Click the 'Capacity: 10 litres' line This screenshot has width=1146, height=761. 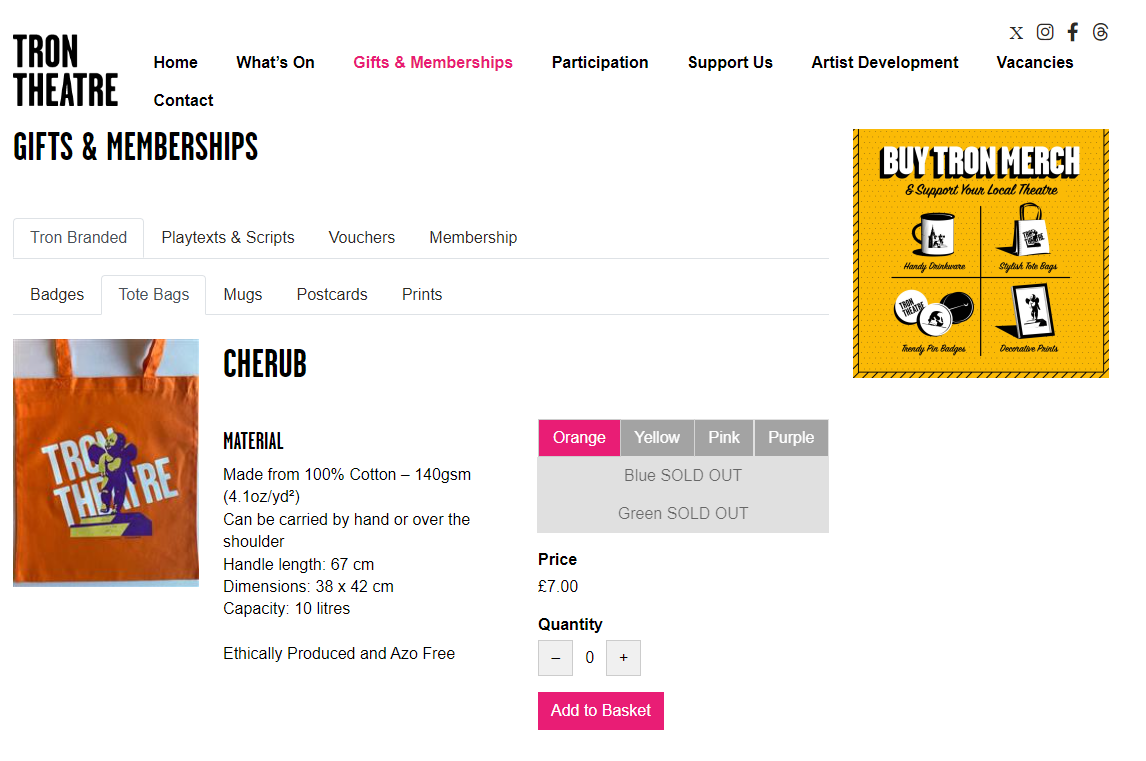click(x=286, y=608)
